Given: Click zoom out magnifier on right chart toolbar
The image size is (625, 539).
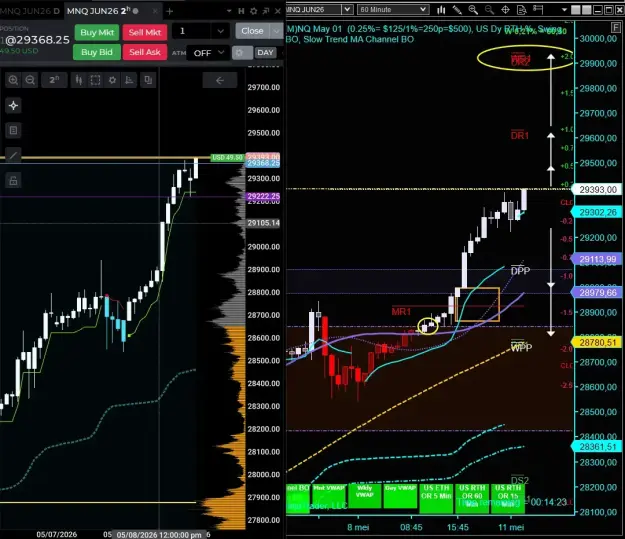Looking at the screenshot, I should (x=489, y=10).
